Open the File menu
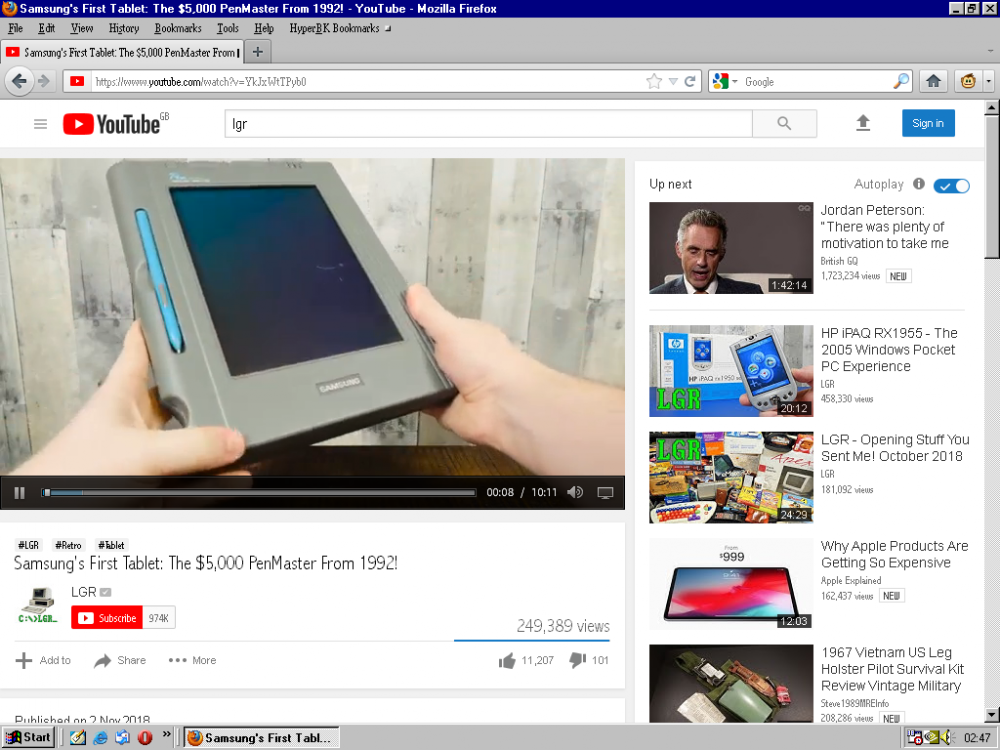Screen dimensions: 1000x750 (15, 28)
